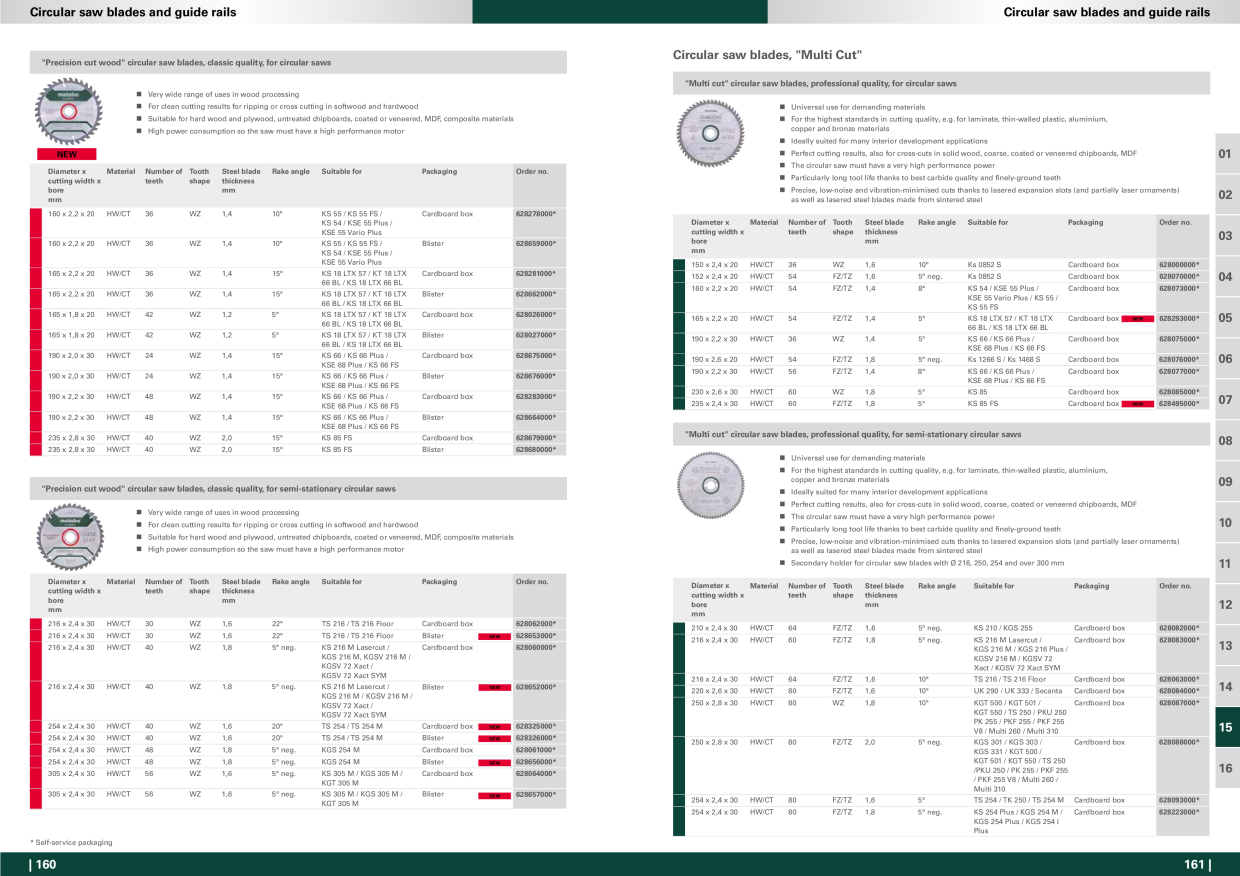This screenshot has height=876, width=1240.
Task: Click the semi-stationary Precision cut wood blade image
Action: coord(70,535)
